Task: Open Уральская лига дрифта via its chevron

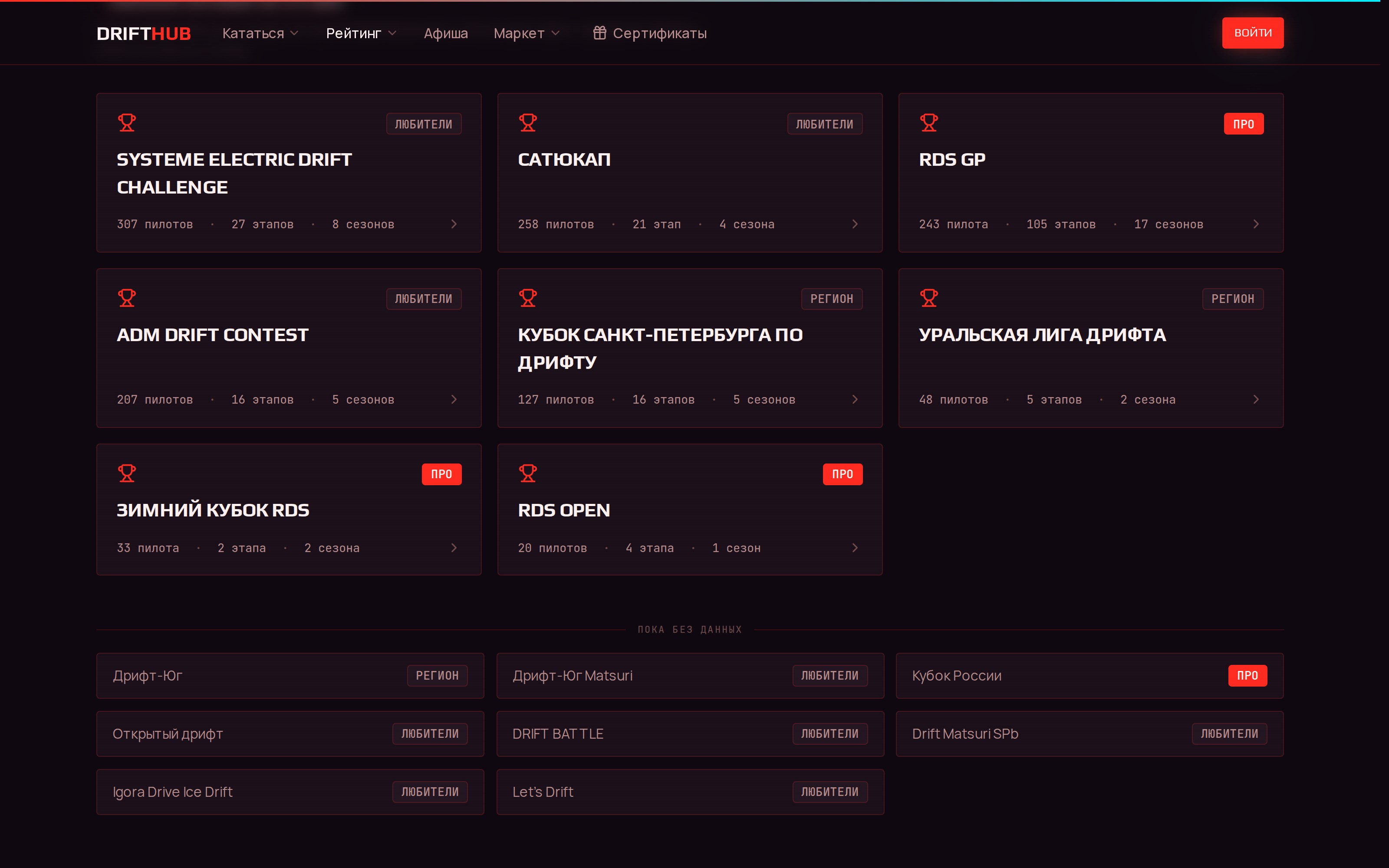Action: pyautogui.click(x=1256, y=399)
